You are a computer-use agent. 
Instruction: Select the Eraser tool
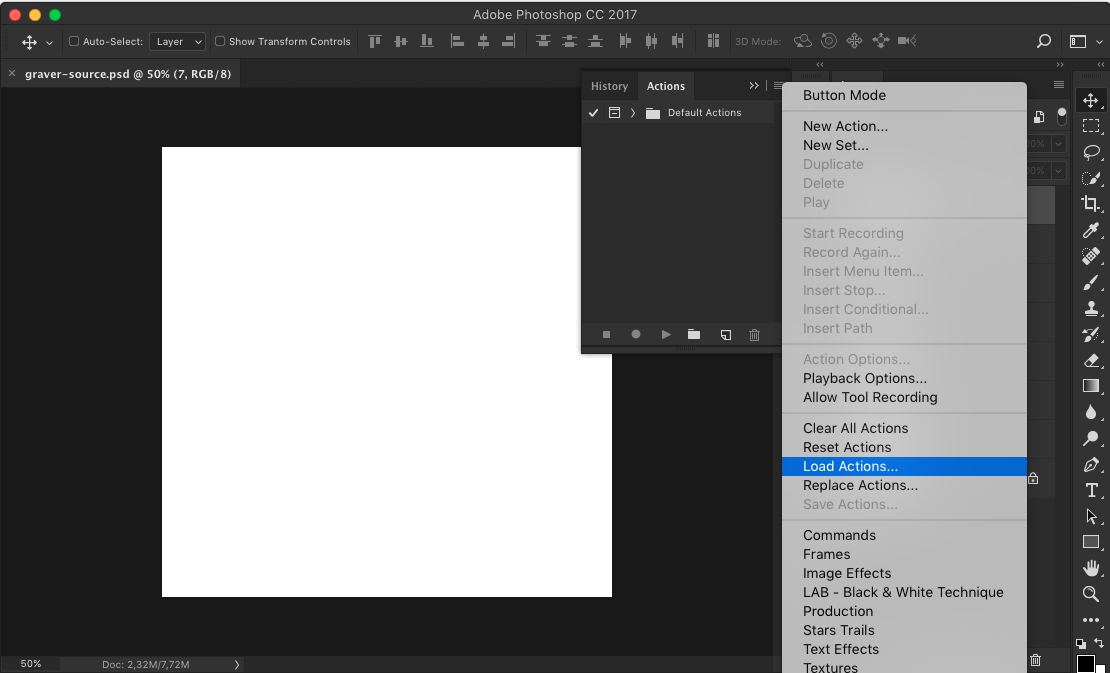pos(1091,360)
